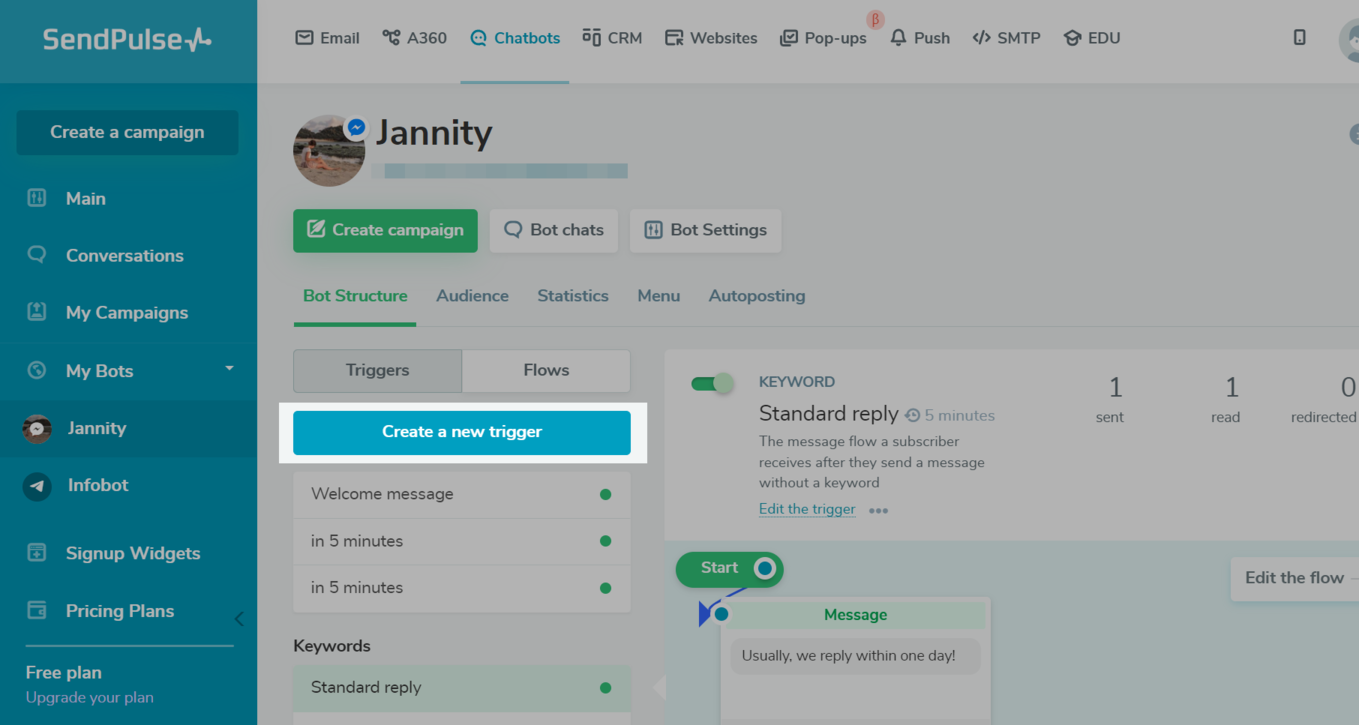Click the Push bell icon
Viewport: 1359px width, 725px height.
[898, 38]
